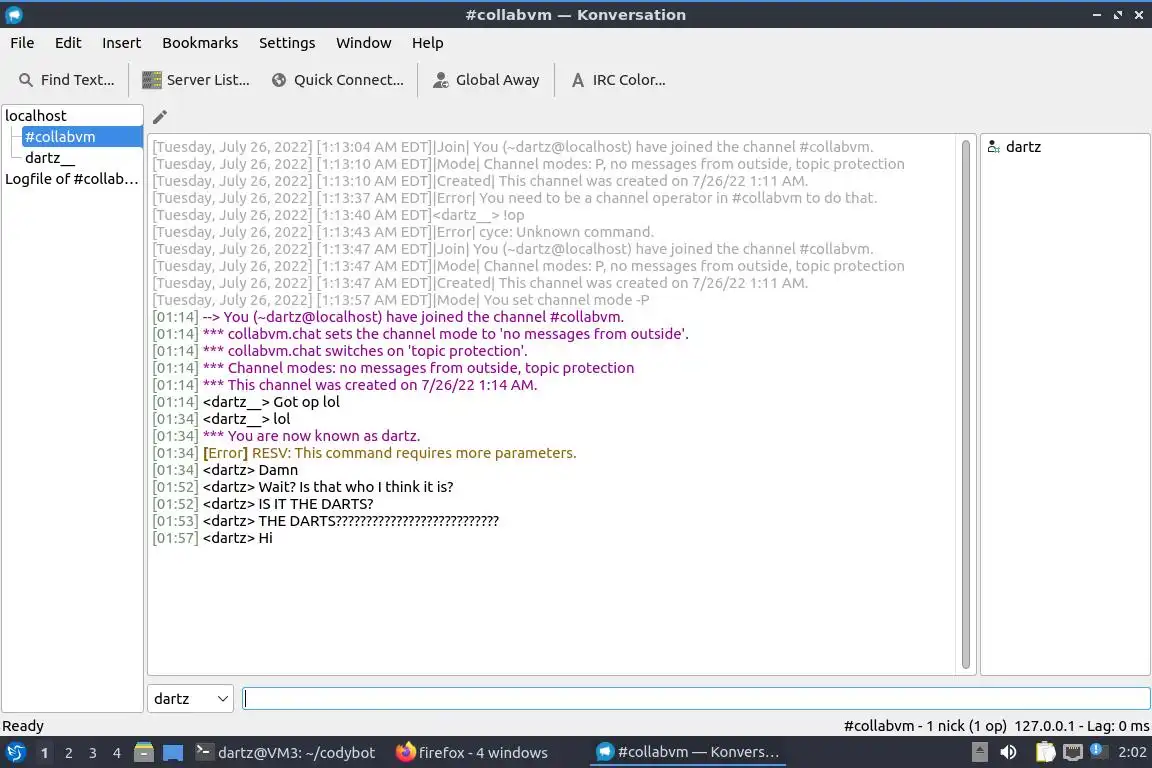Switch to virtual desktop 2
This screenshot has height=768, width=1152.
click(68, 753)
